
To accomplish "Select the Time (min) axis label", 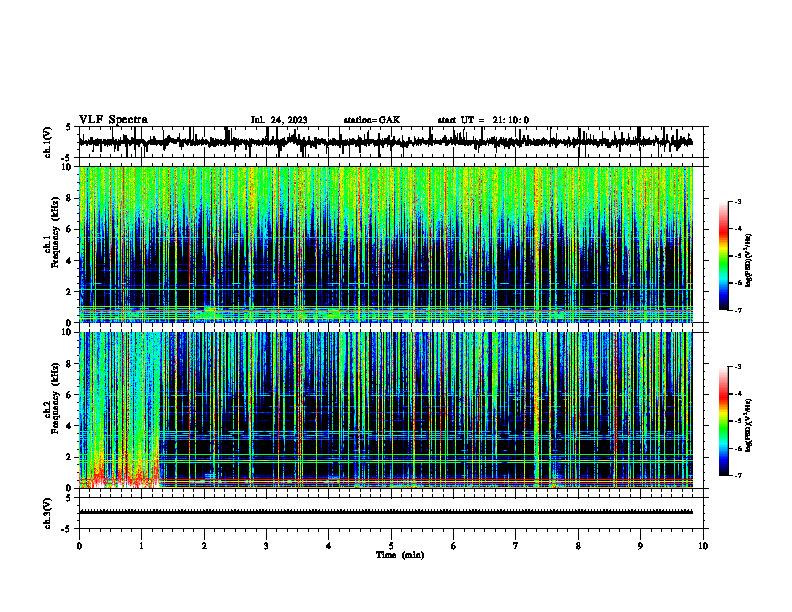I will pyautogui.click(x=400, y=555).
